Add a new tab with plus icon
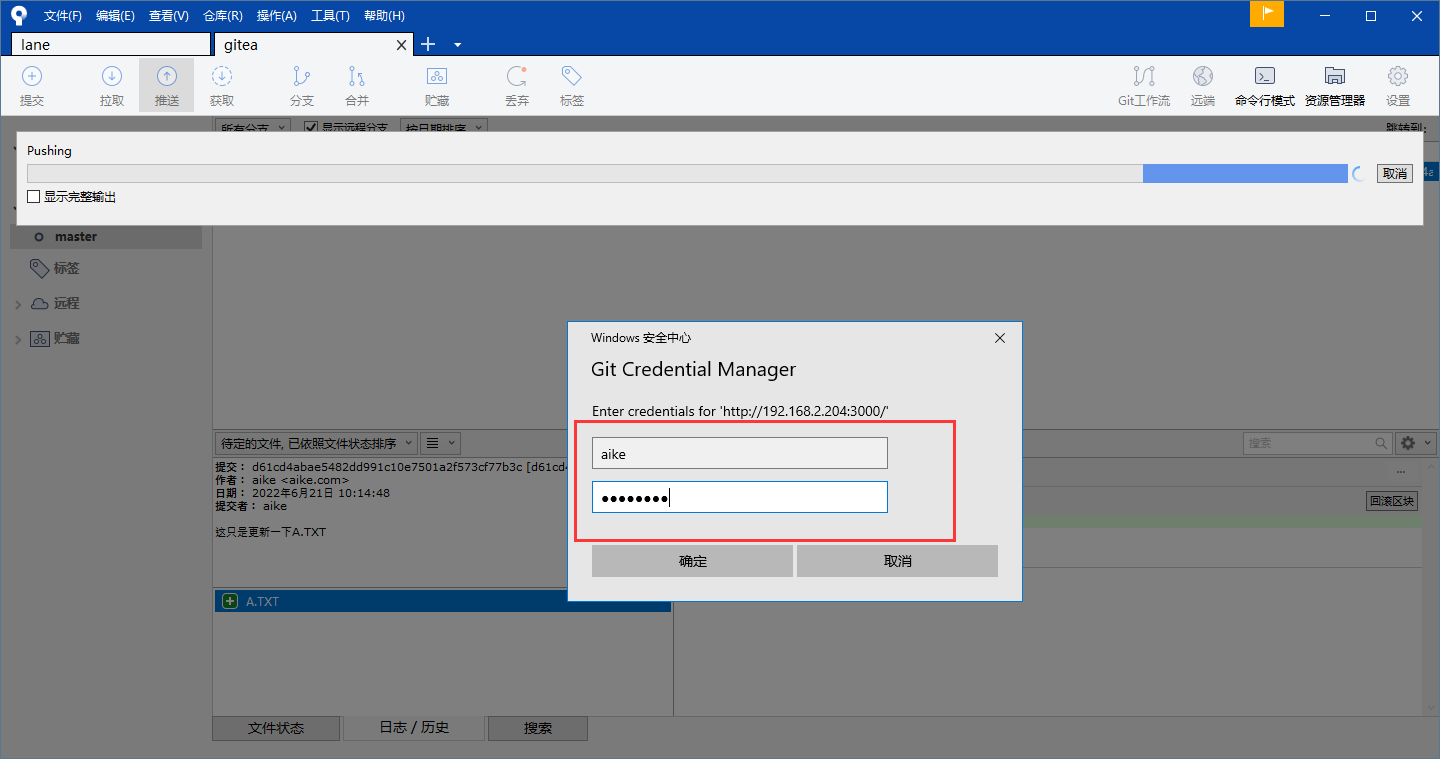This screenshot has height=759, width=1440. pos(428,44)
